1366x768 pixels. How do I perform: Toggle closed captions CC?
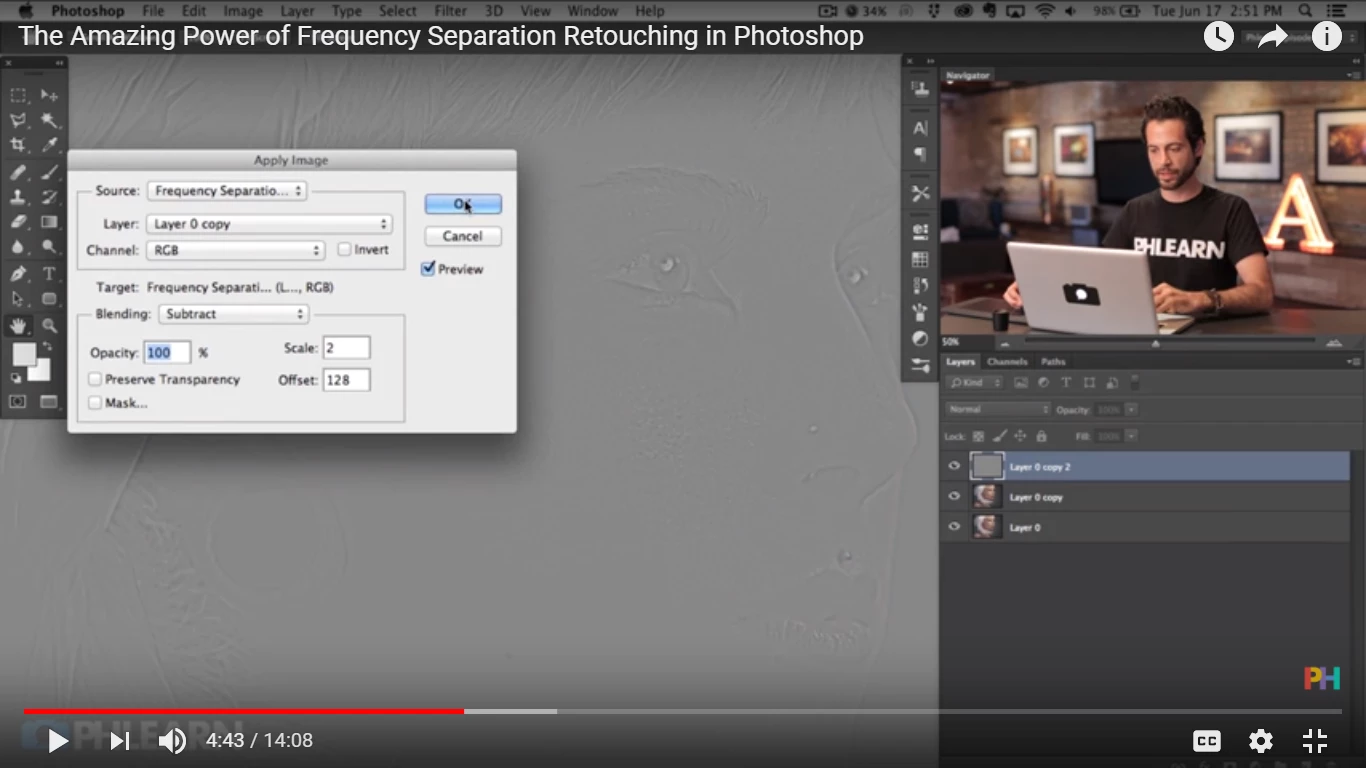click(x=1207, y=741)
